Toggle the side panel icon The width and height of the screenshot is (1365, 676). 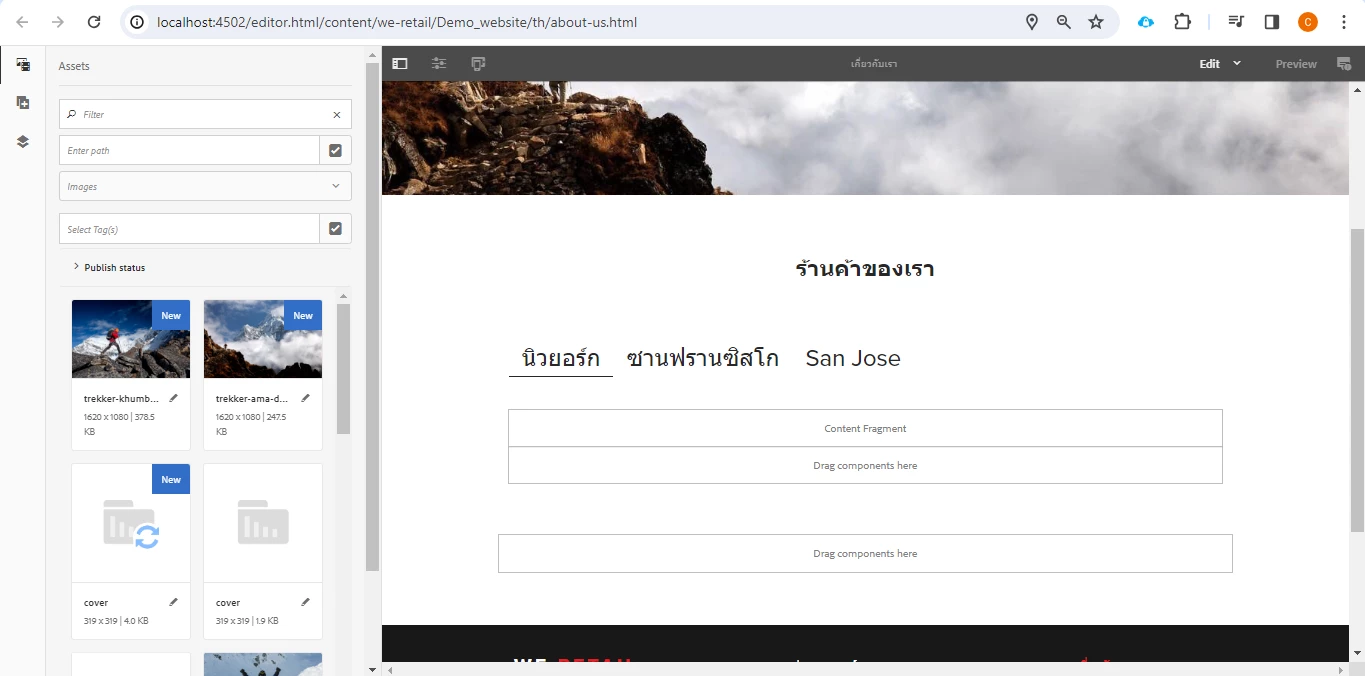pos(400,63)
